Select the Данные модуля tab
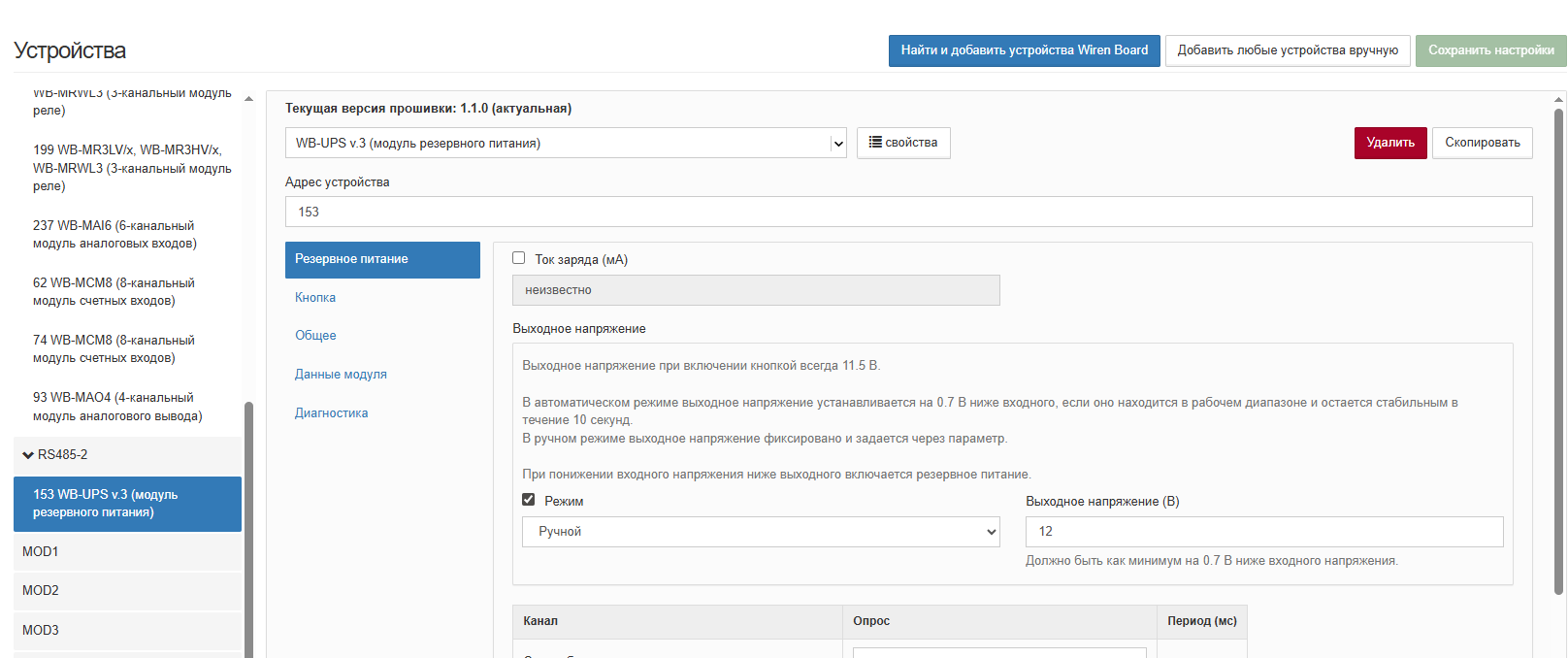The height and width of the screenshot is (658, 1568). [x=341, y=375]
